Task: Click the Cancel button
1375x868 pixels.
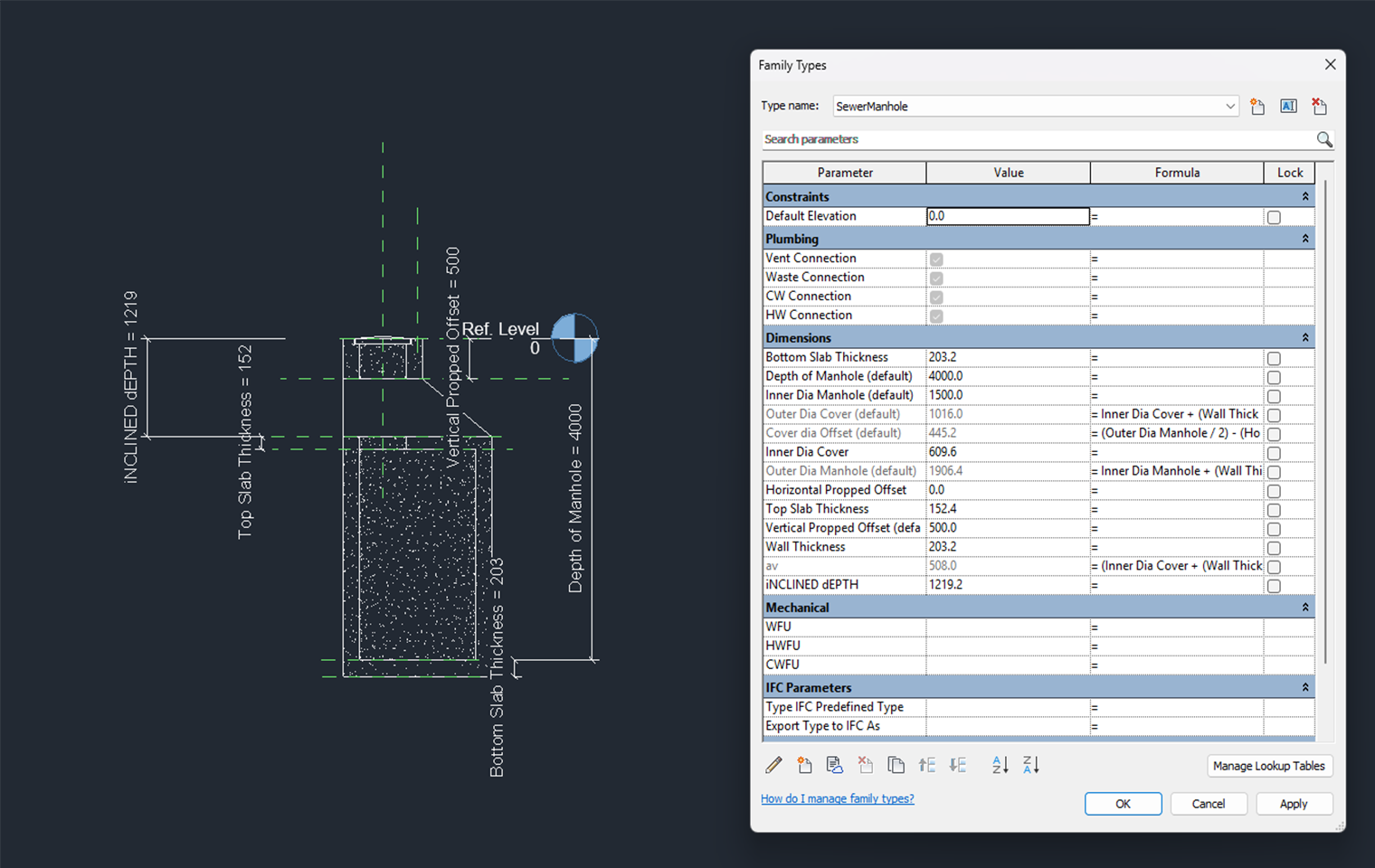Action: pos(1209,804)
